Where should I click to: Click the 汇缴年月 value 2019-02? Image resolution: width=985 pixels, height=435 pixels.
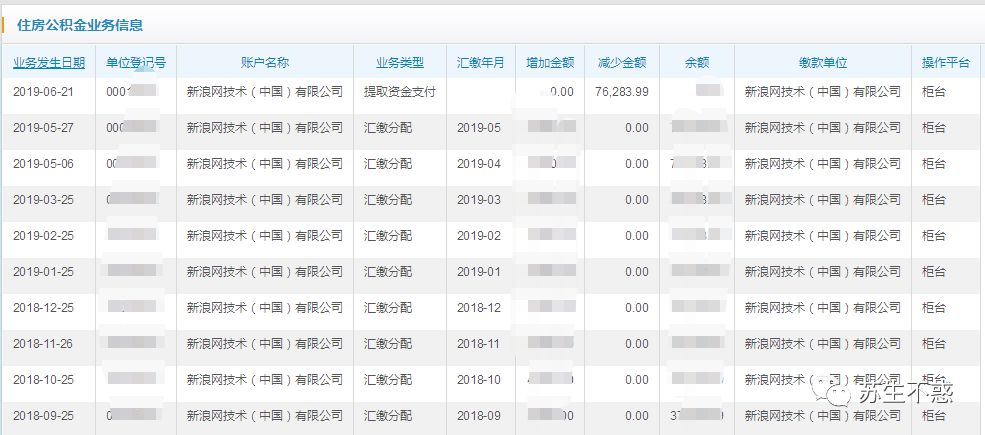479,236
